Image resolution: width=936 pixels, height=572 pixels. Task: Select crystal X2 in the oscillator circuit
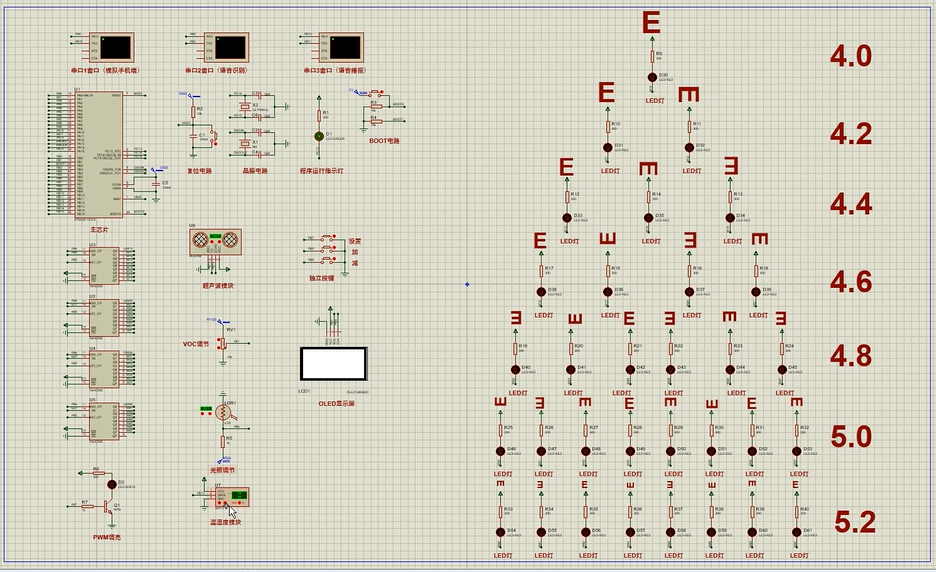(243, 106)
